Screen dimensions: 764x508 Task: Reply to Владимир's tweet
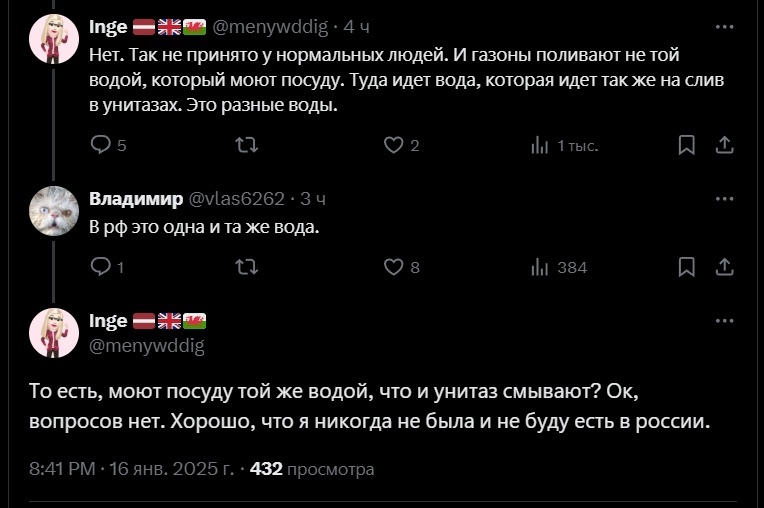pyautogui.click(x=100, y=267)
